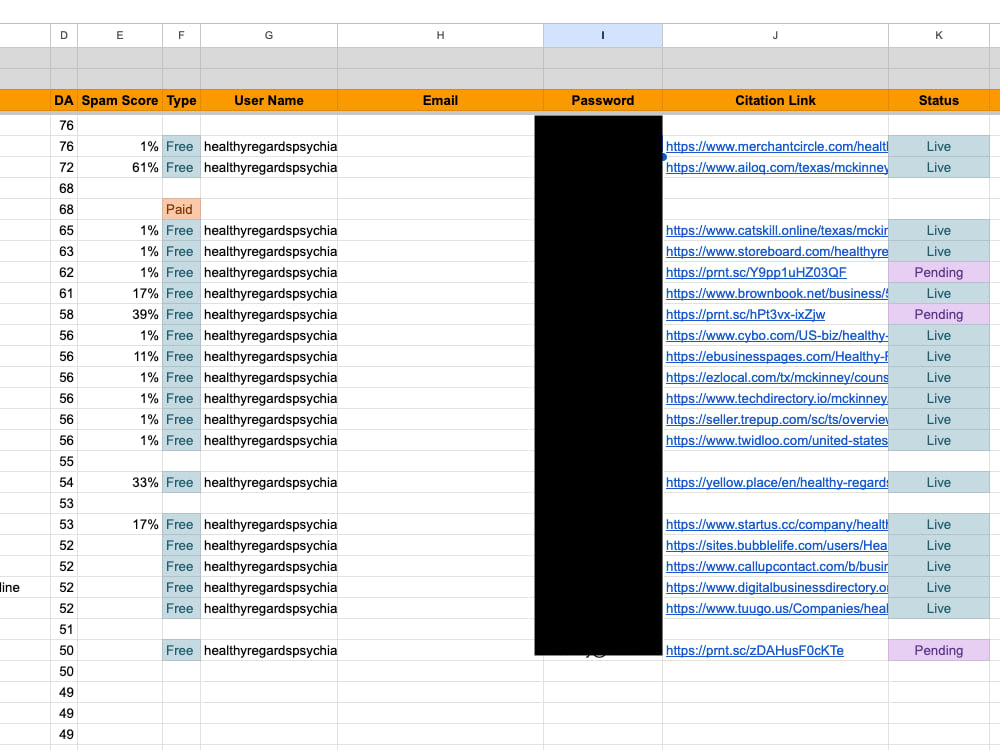Select Live status of tuugo.us row
The width and height of the screenshot is (1000, 750).
pos(939,608)
